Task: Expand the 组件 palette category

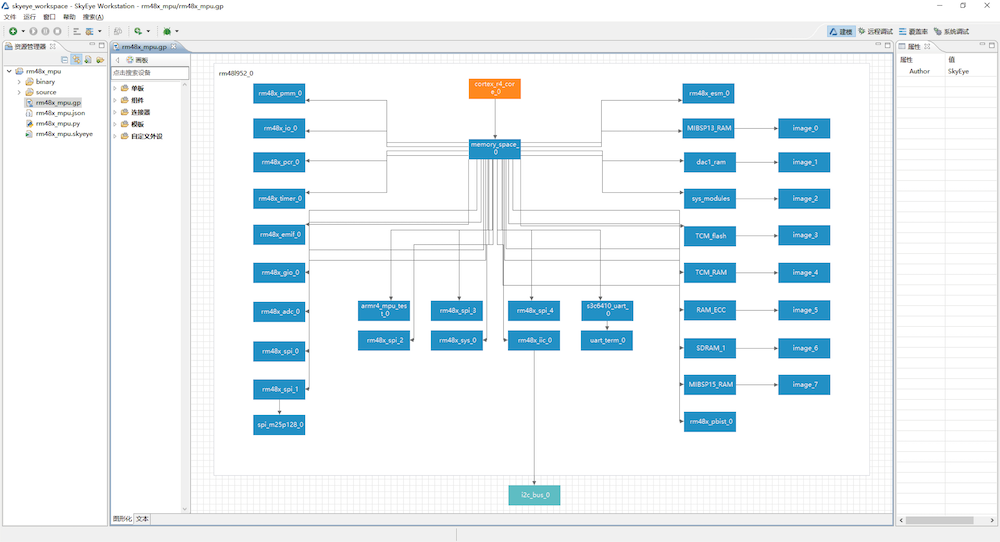Action: coord(115,100)
